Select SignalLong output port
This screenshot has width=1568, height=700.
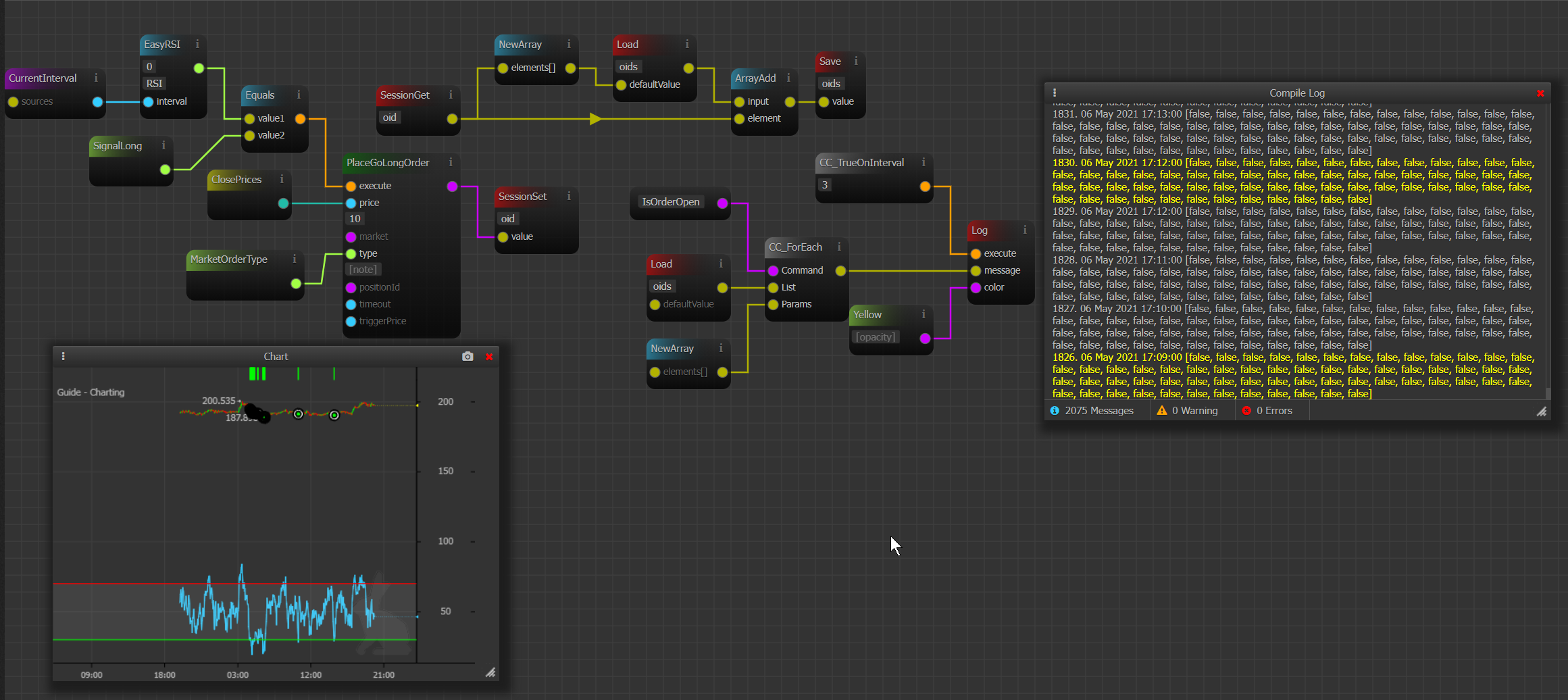165,170
